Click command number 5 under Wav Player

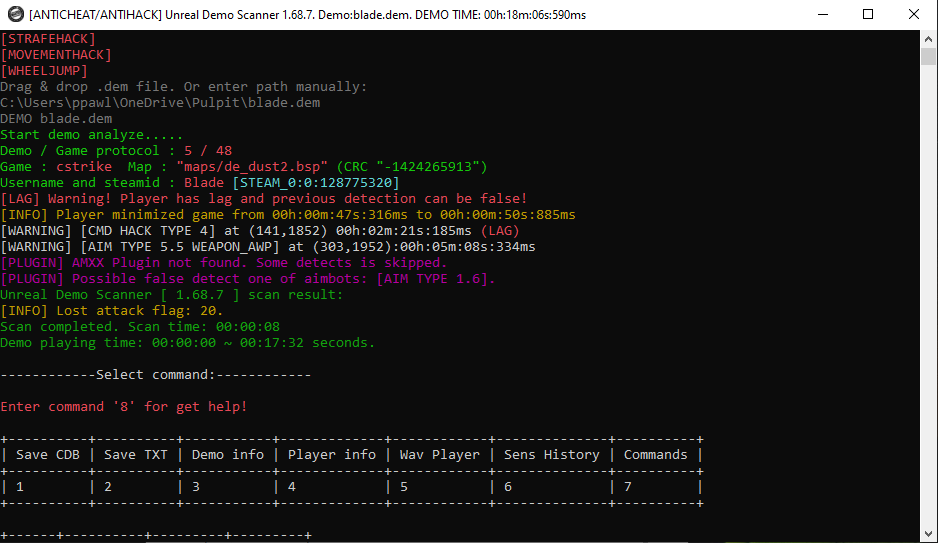pos(404,487)
